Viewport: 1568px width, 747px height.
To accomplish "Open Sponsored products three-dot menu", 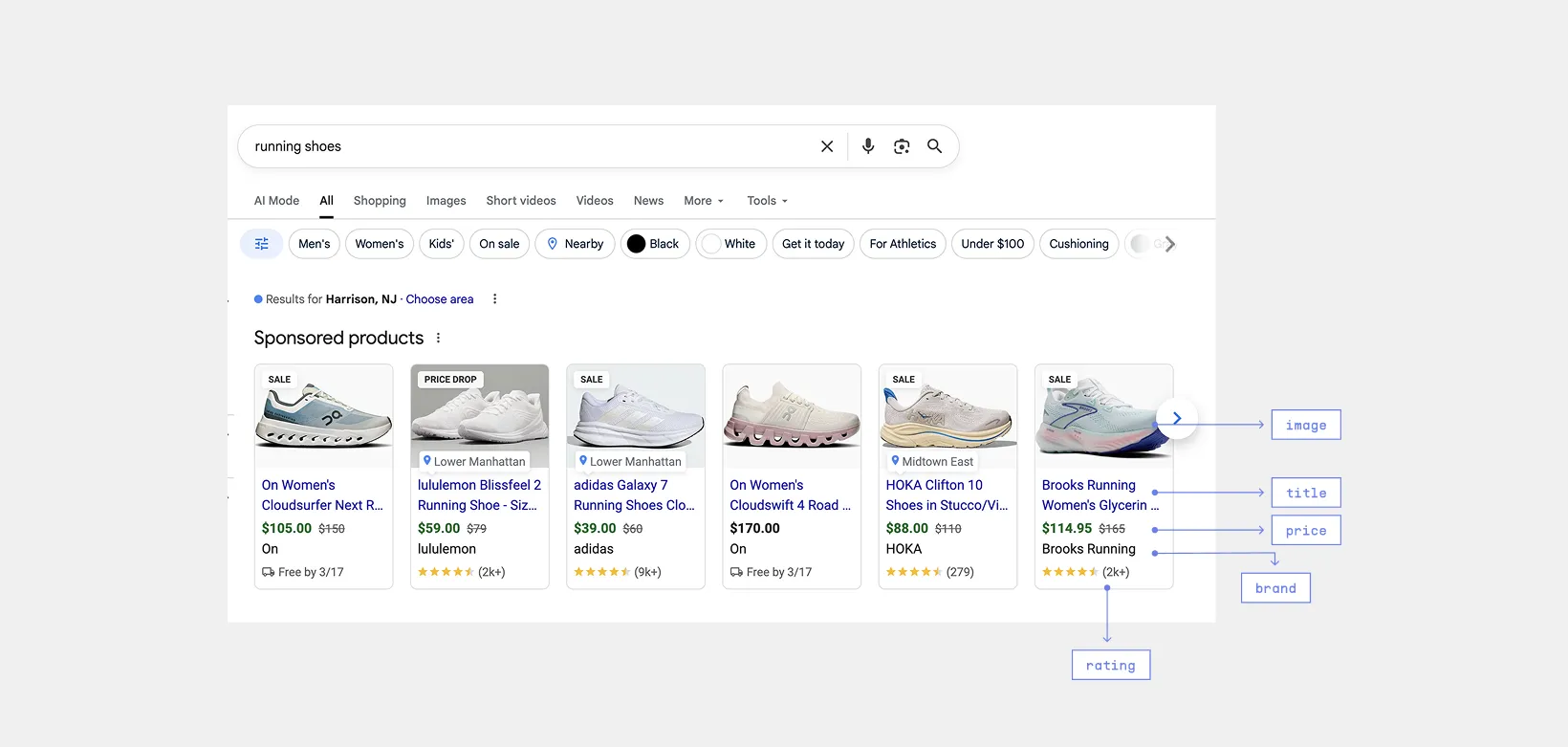I will point(439,338).
